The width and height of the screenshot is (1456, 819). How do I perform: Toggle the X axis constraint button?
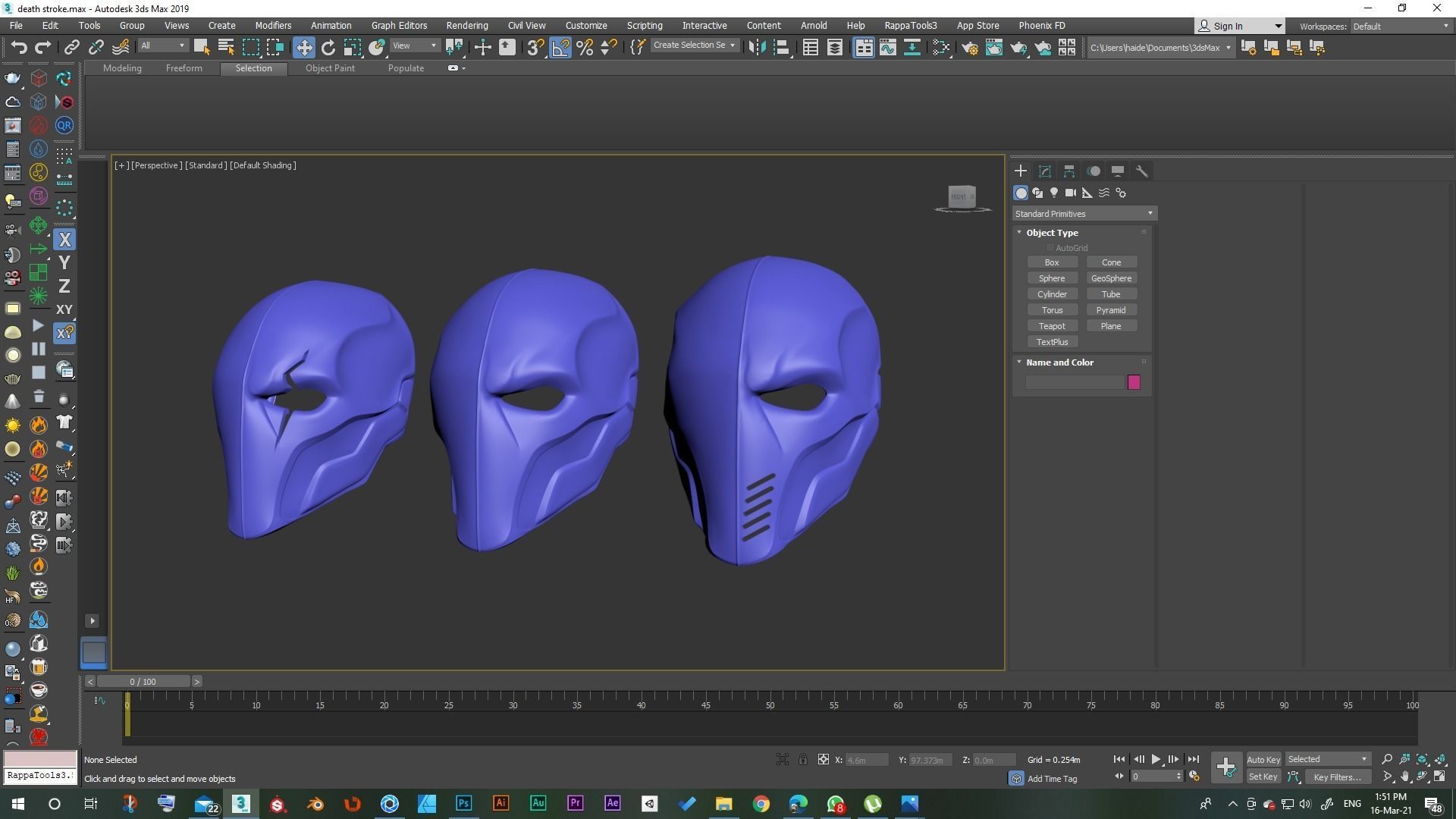64,240
